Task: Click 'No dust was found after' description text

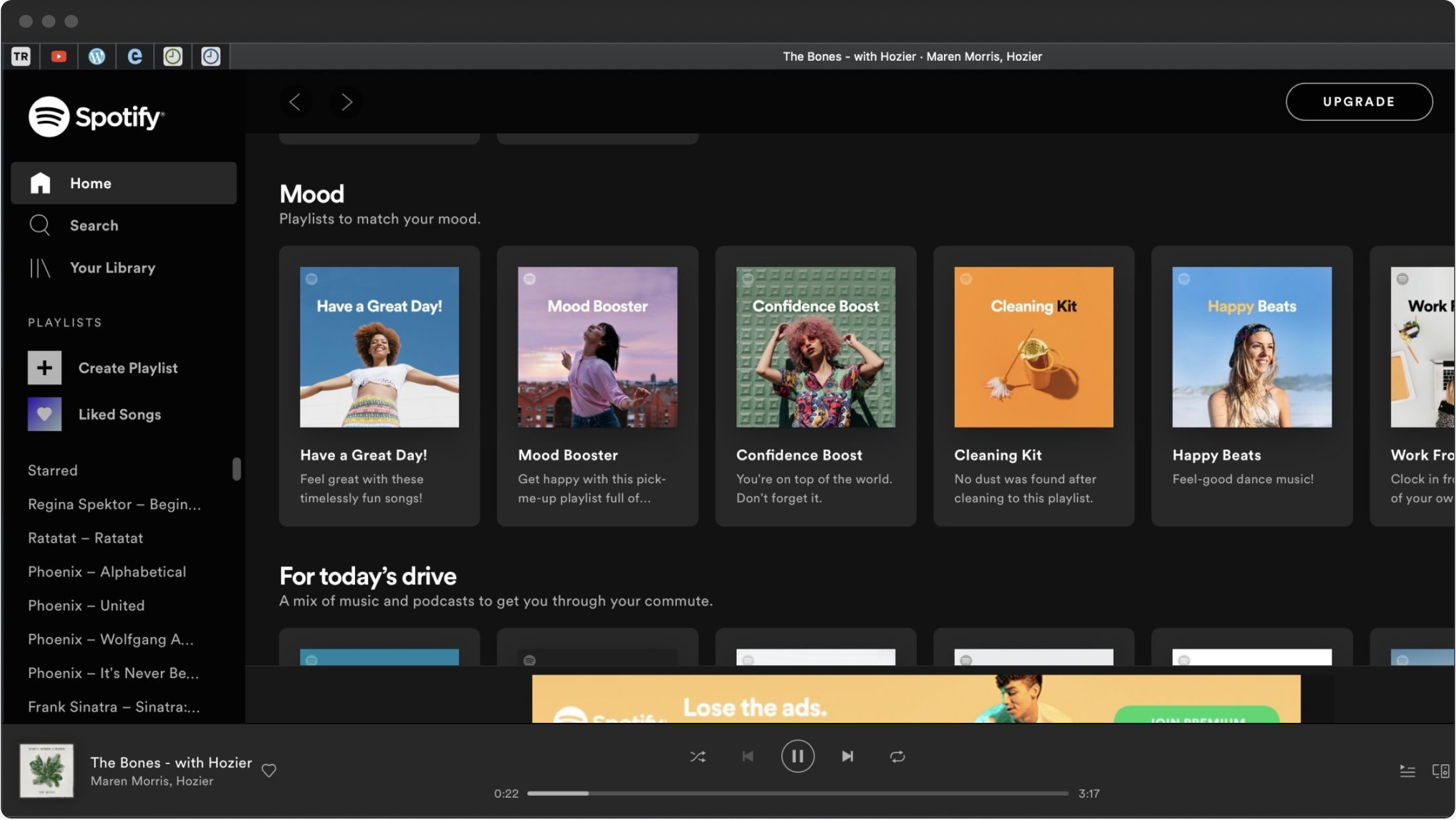Action: [x=1025, y=479]
